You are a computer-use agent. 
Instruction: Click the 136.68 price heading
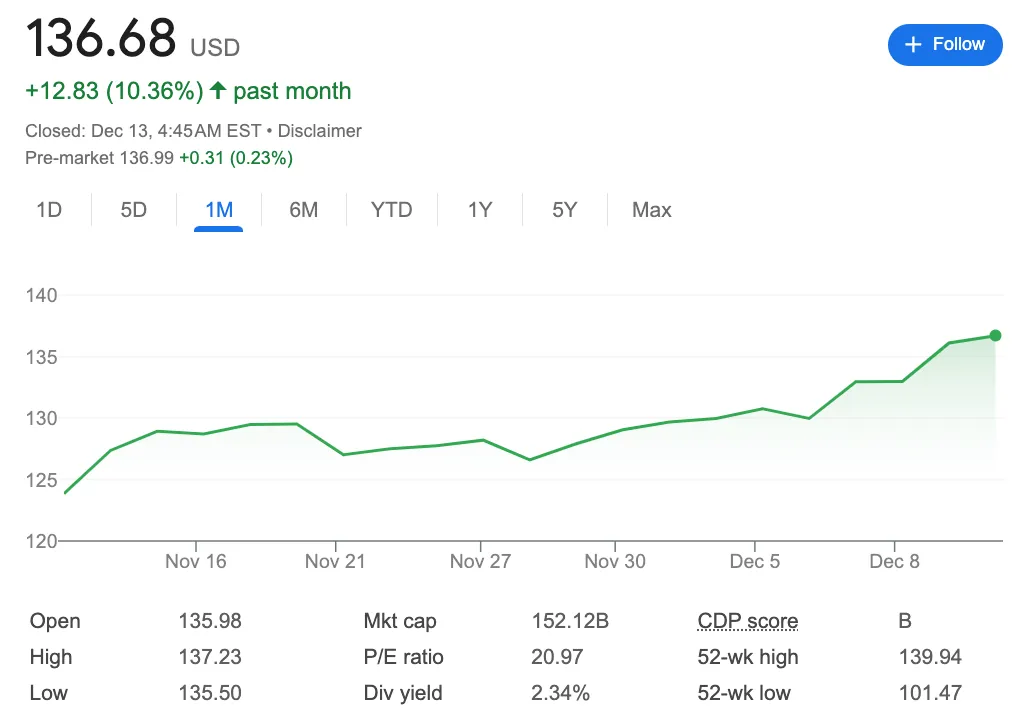tap(101, 38)
